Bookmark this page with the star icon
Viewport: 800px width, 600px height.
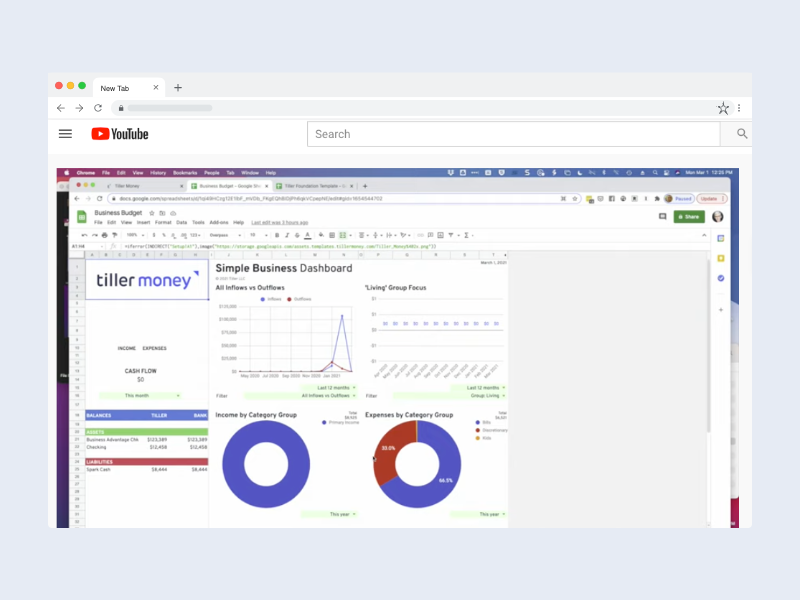pyautogui.click(x=723, y=108)
